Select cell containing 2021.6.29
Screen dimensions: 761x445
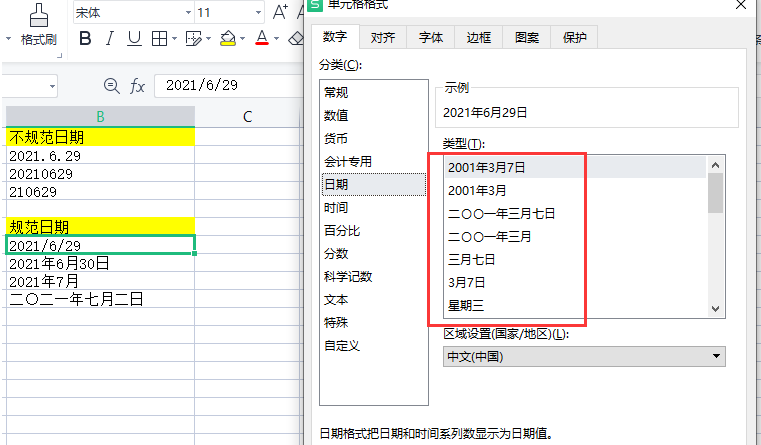pyautogui.click(x=100, y=155)
